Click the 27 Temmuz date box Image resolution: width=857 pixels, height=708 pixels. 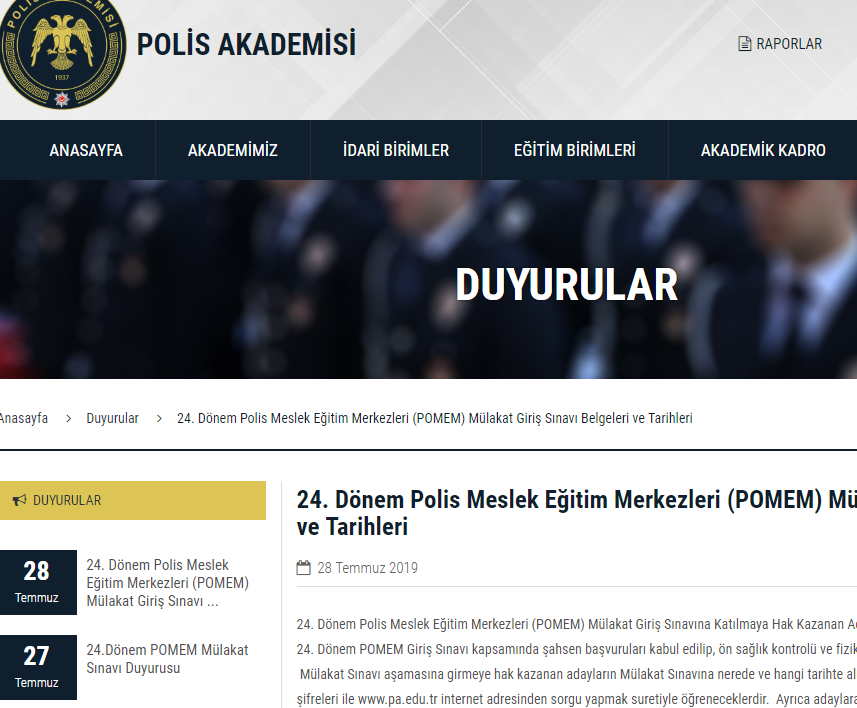pyautogui.click(x=38, y=668)
